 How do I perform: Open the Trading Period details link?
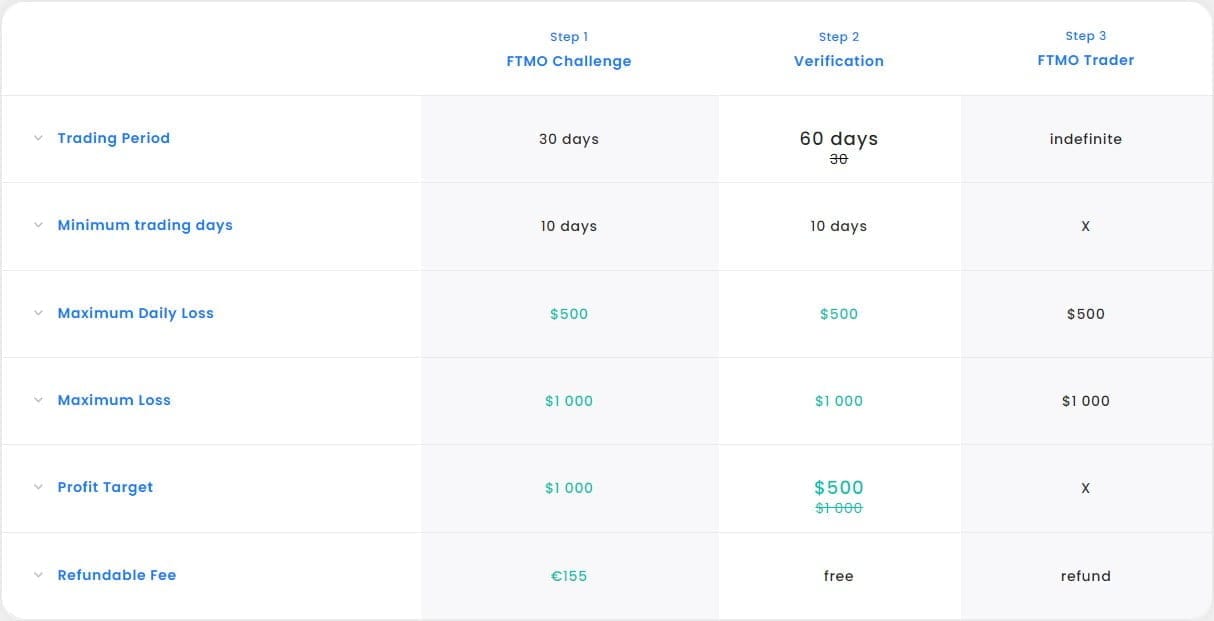coord(113,138)
